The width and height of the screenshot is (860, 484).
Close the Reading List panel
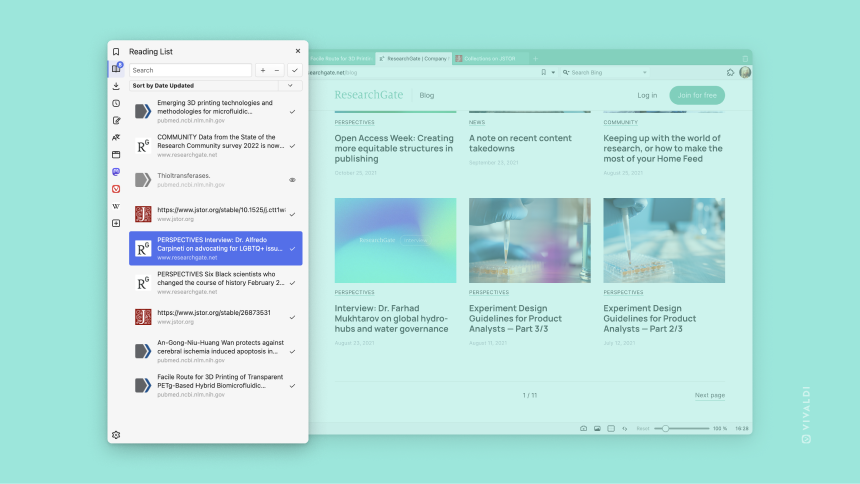[298, 51]
